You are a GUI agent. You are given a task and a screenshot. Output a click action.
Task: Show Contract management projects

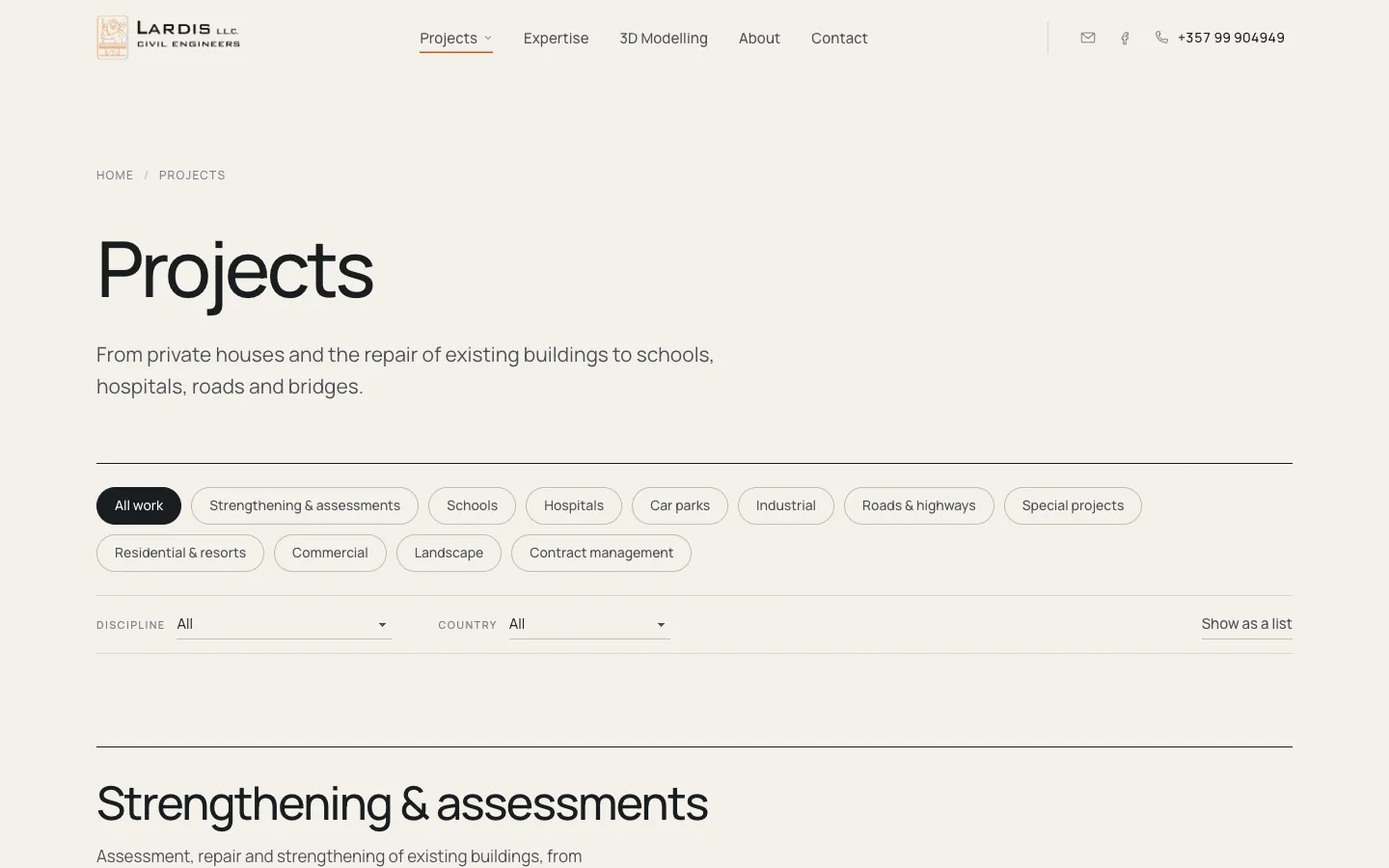click(601, 553)
